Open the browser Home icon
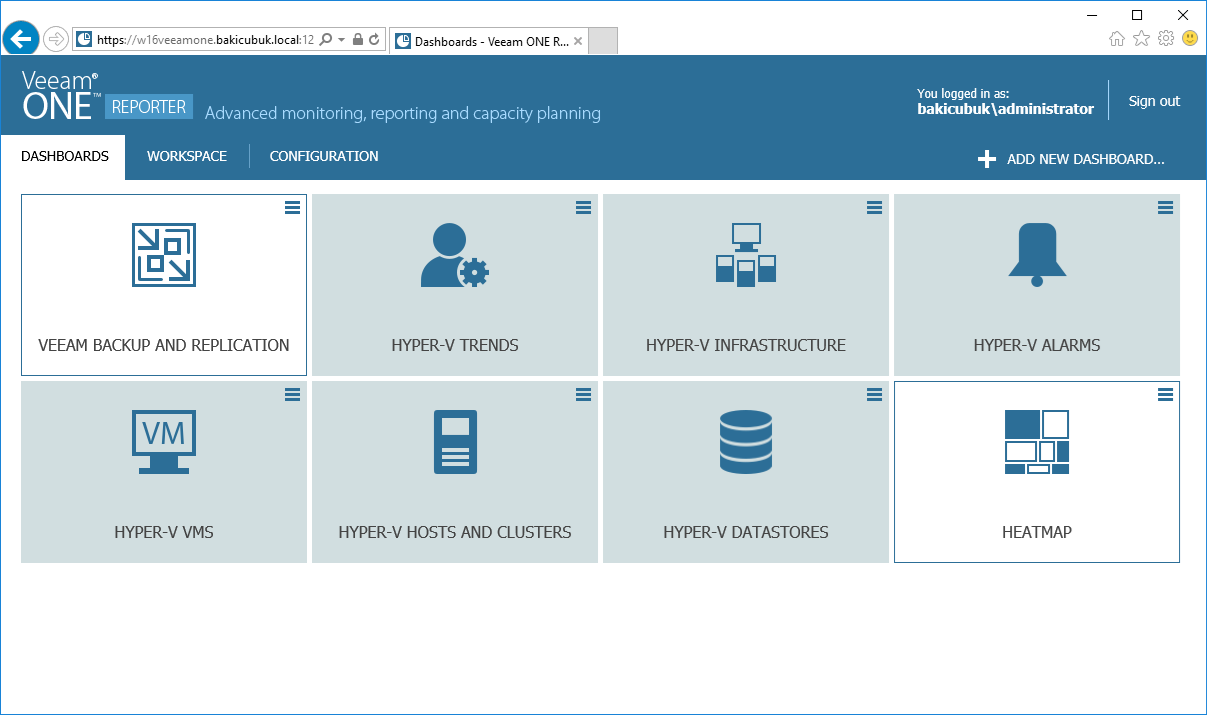This screenshot has width=1207, height=715. pos(1117,39)
